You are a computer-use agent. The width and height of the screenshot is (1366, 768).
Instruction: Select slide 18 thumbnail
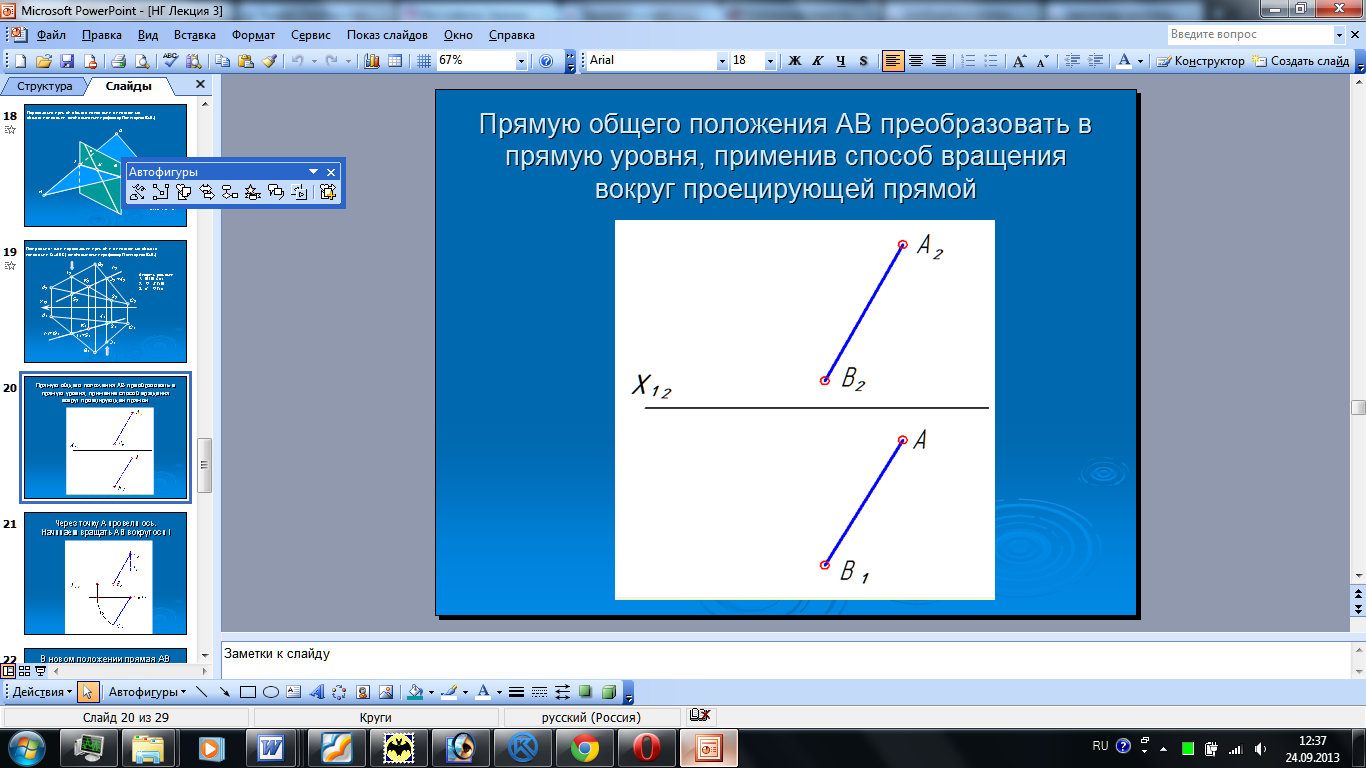105,165
